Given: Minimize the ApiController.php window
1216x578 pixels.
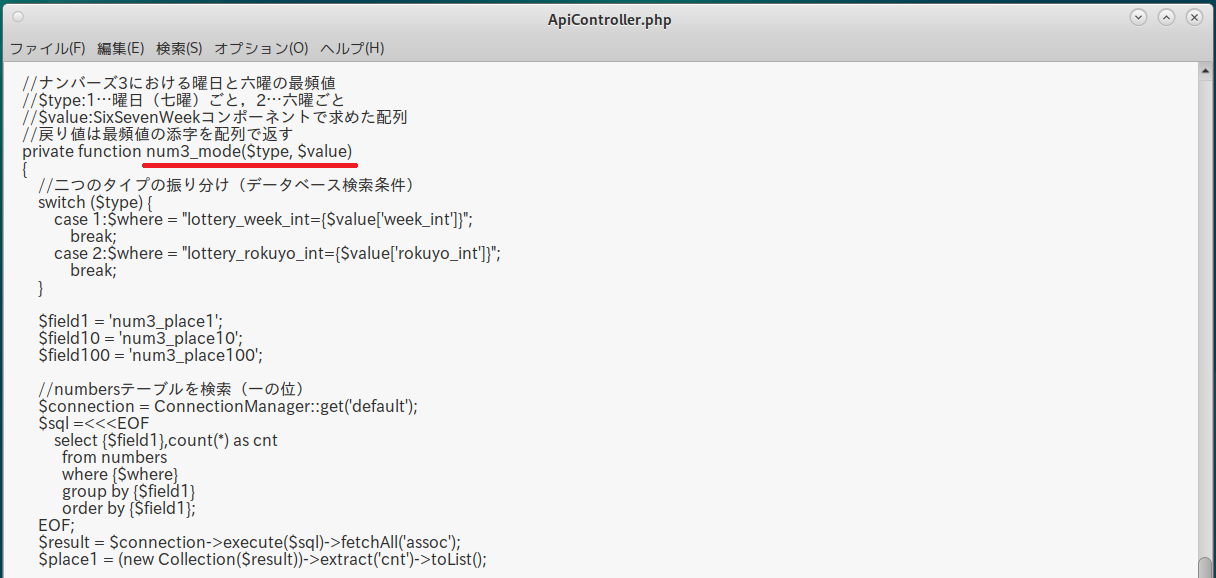Looking at the screenshot, I should pos(1138,18).
